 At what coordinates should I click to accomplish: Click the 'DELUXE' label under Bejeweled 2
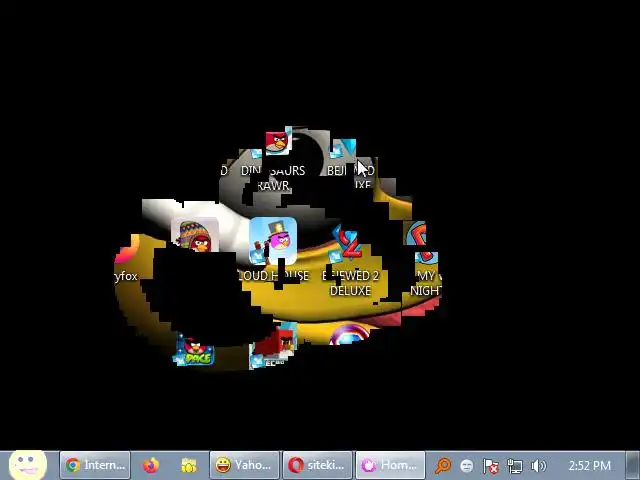[350, 291]
